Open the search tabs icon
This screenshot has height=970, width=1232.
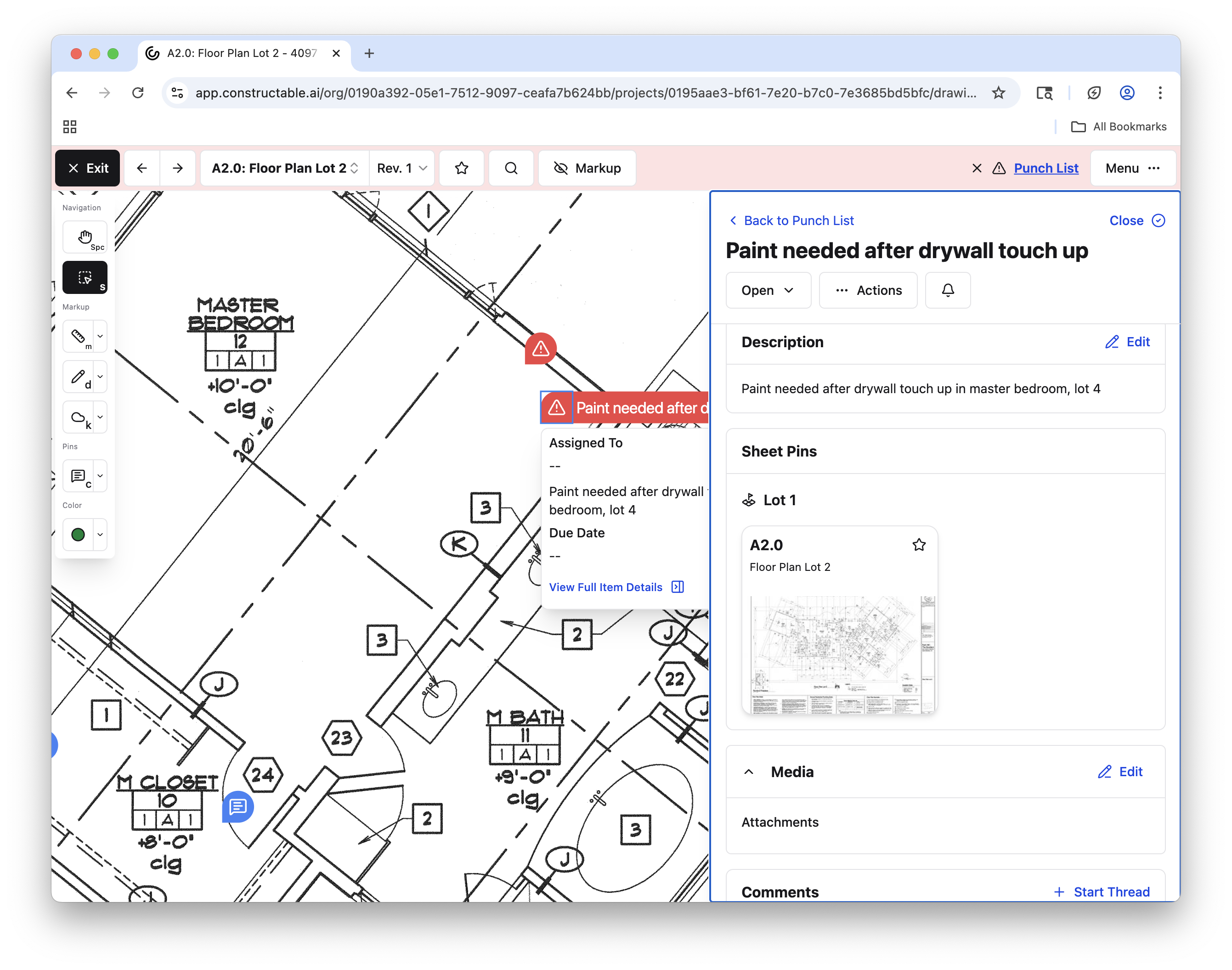coord(1044,93)
